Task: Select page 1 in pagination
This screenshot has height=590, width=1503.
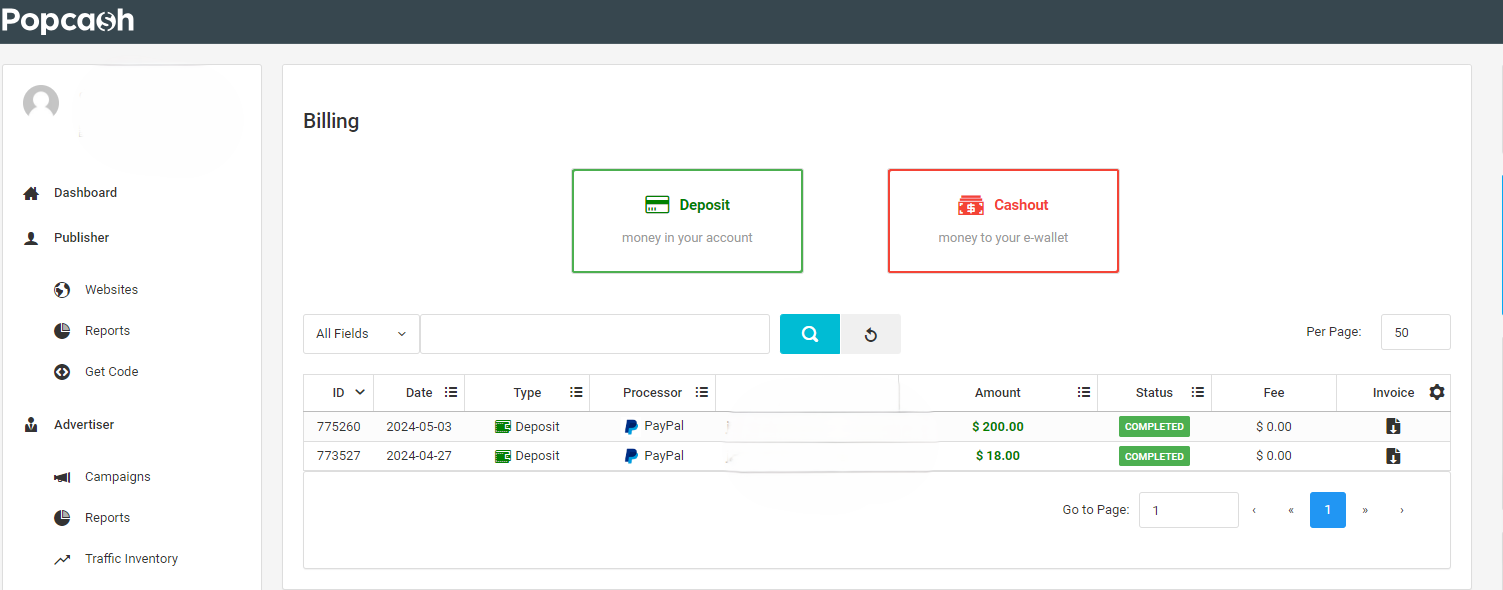Action: point(1327,510)
